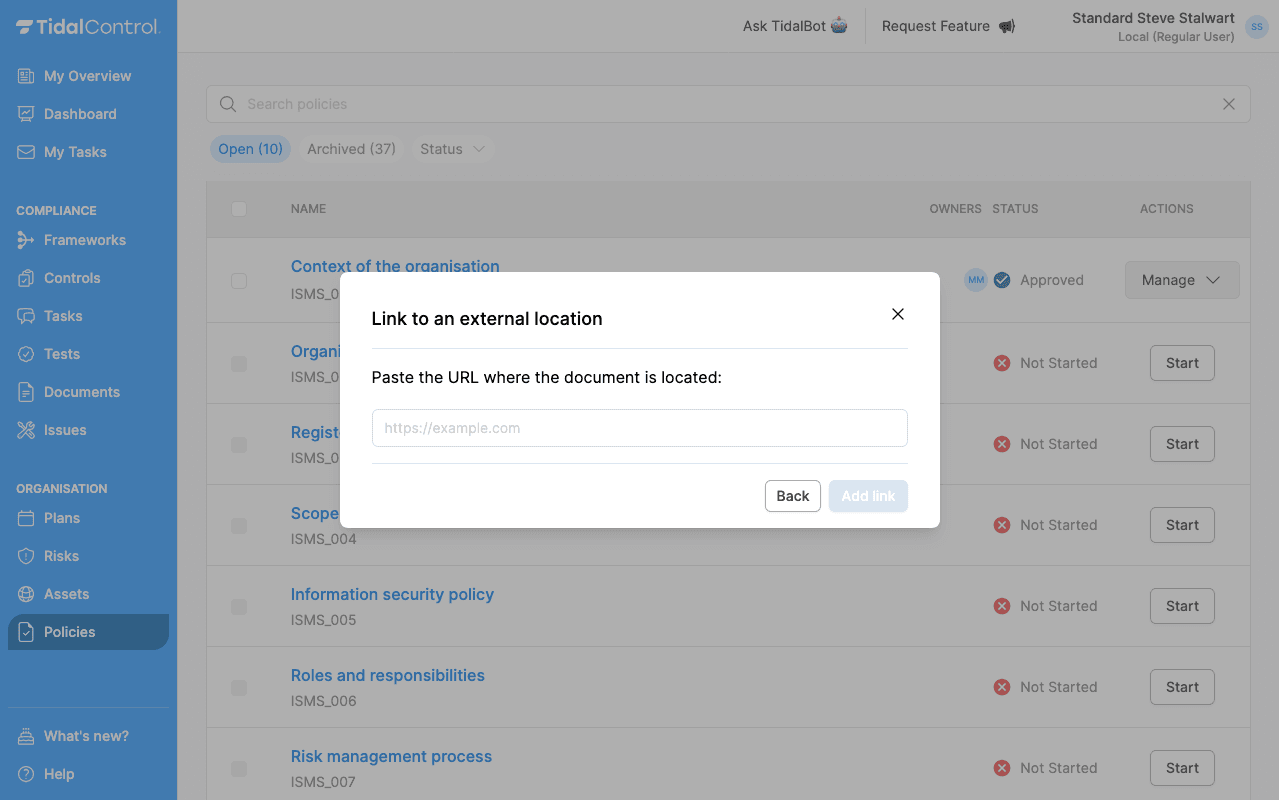This screenshot has width=1279, height=800.
Task: Open the Frameworks section icon in sidebar
Action: click(x=23, y=240)
